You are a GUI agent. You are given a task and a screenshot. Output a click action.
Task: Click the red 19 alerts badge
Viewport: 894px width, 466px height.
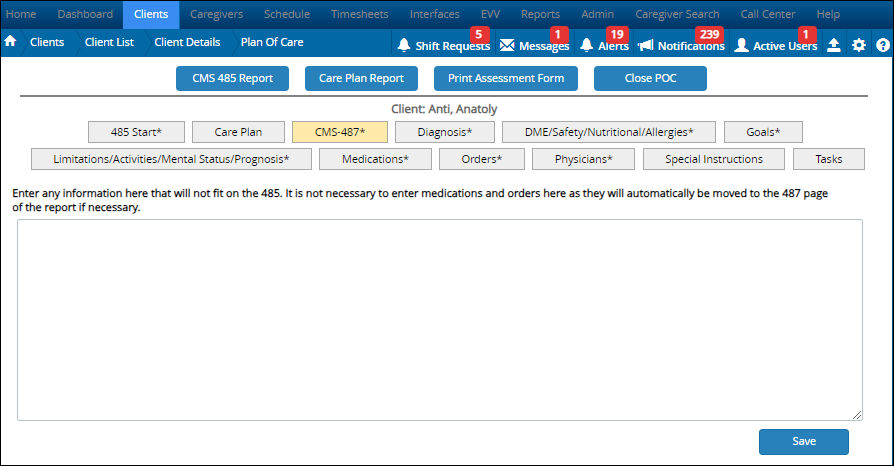coord(617,34)
